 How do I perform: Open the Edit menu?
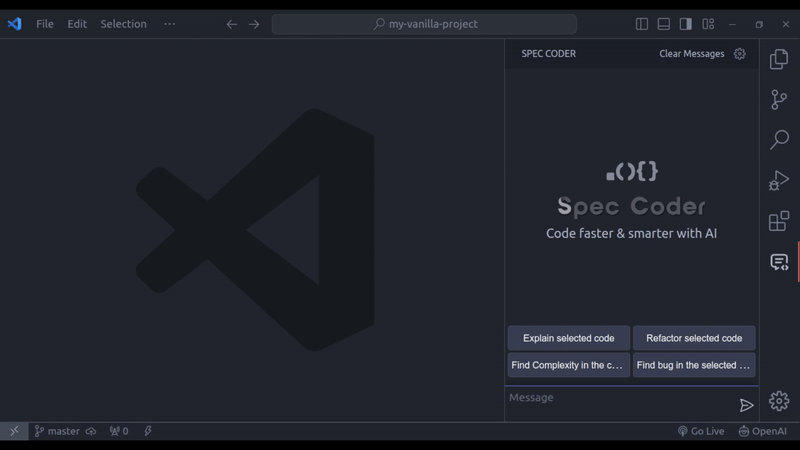point(77,24)
